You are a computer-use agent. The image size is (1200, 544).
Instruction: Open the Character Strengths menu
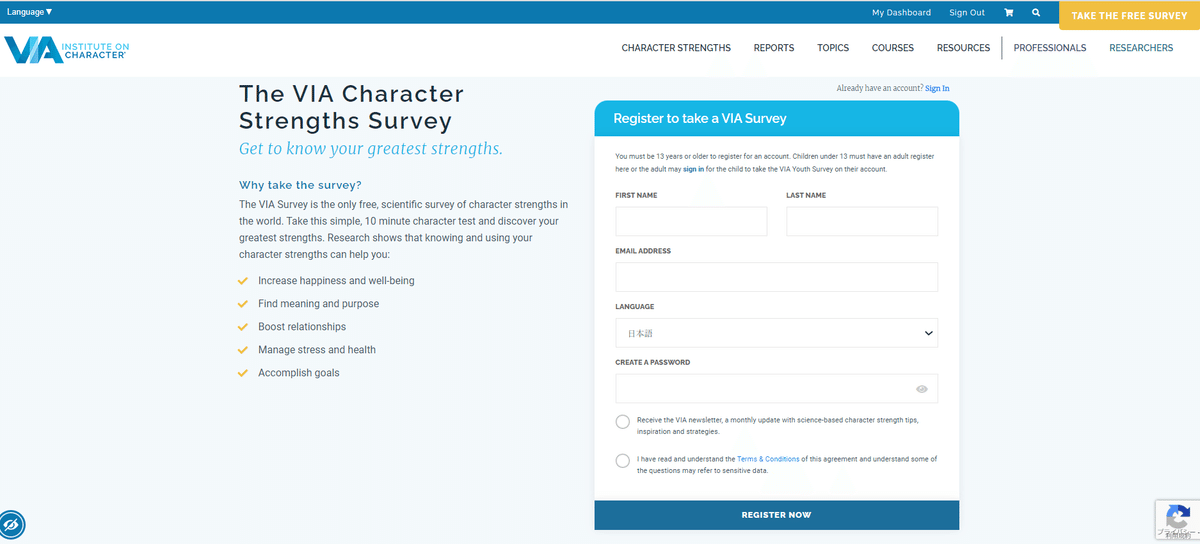pyautogui.click(x=676, y=48)
